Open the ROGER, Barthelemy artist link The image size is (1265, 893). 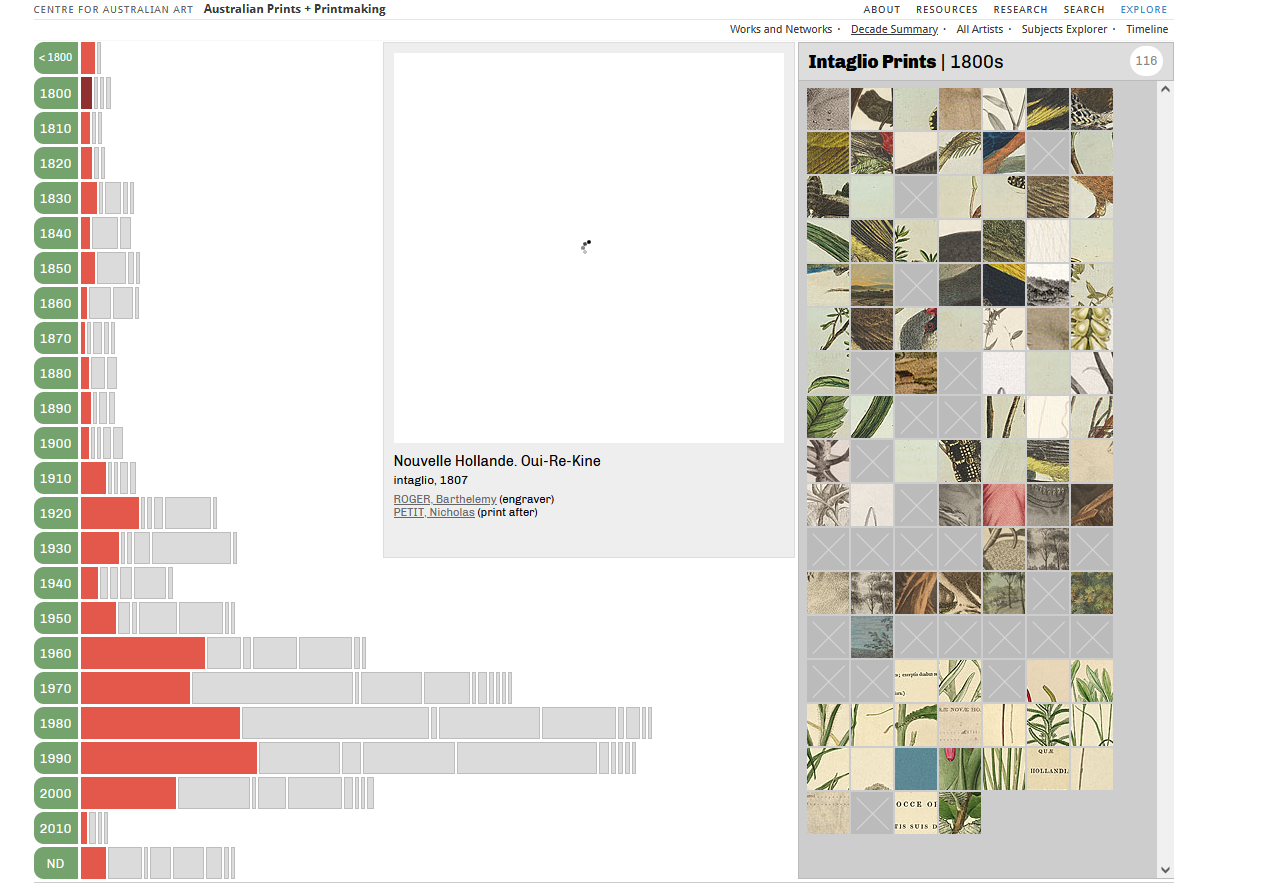coord(444,499)
